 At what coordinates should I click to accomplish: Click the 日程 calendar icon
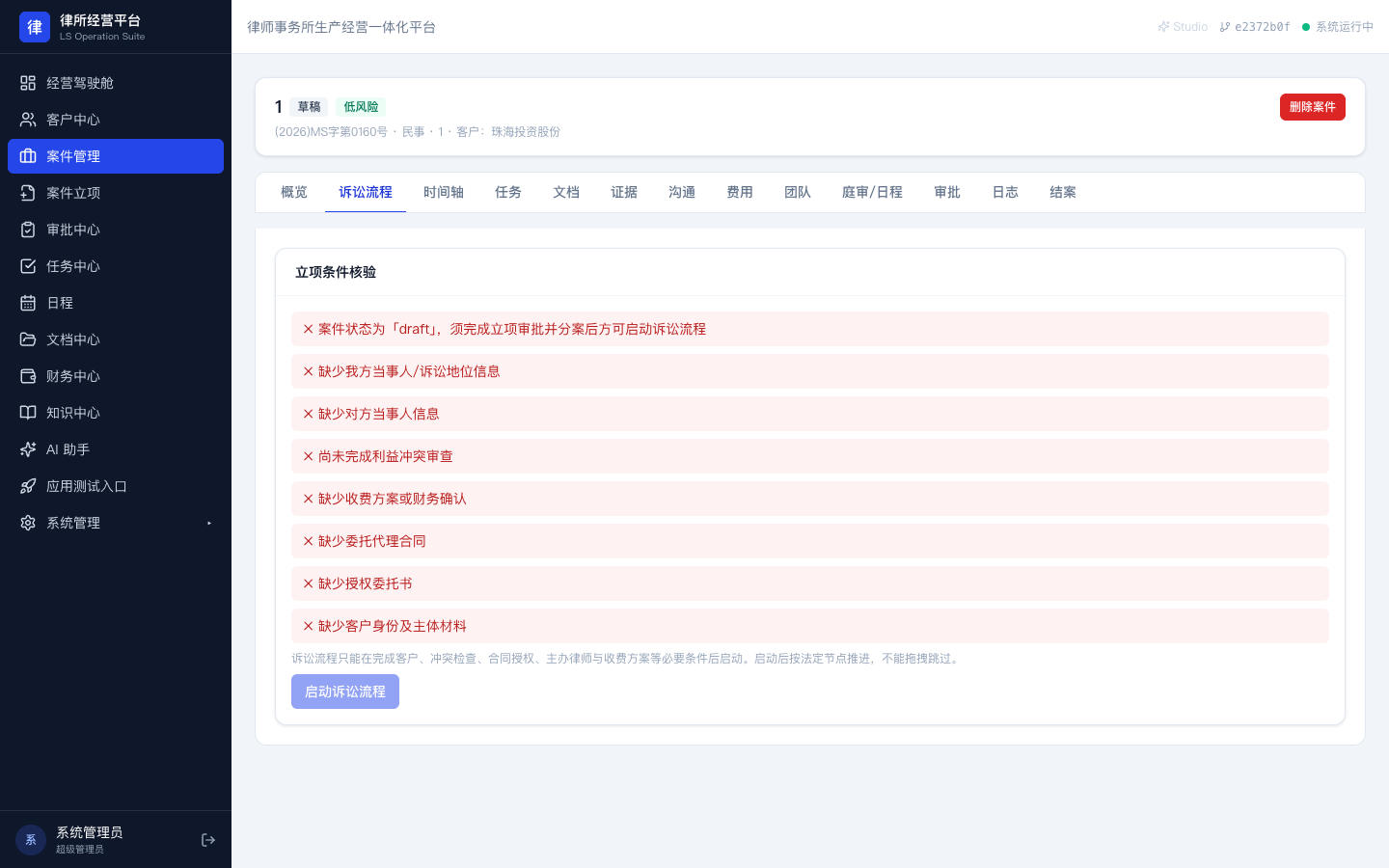28,303
